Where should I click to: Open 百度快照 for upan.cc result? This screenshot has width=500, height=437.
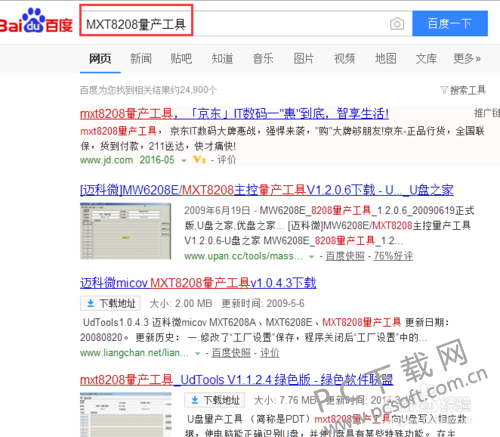point(345,256)
